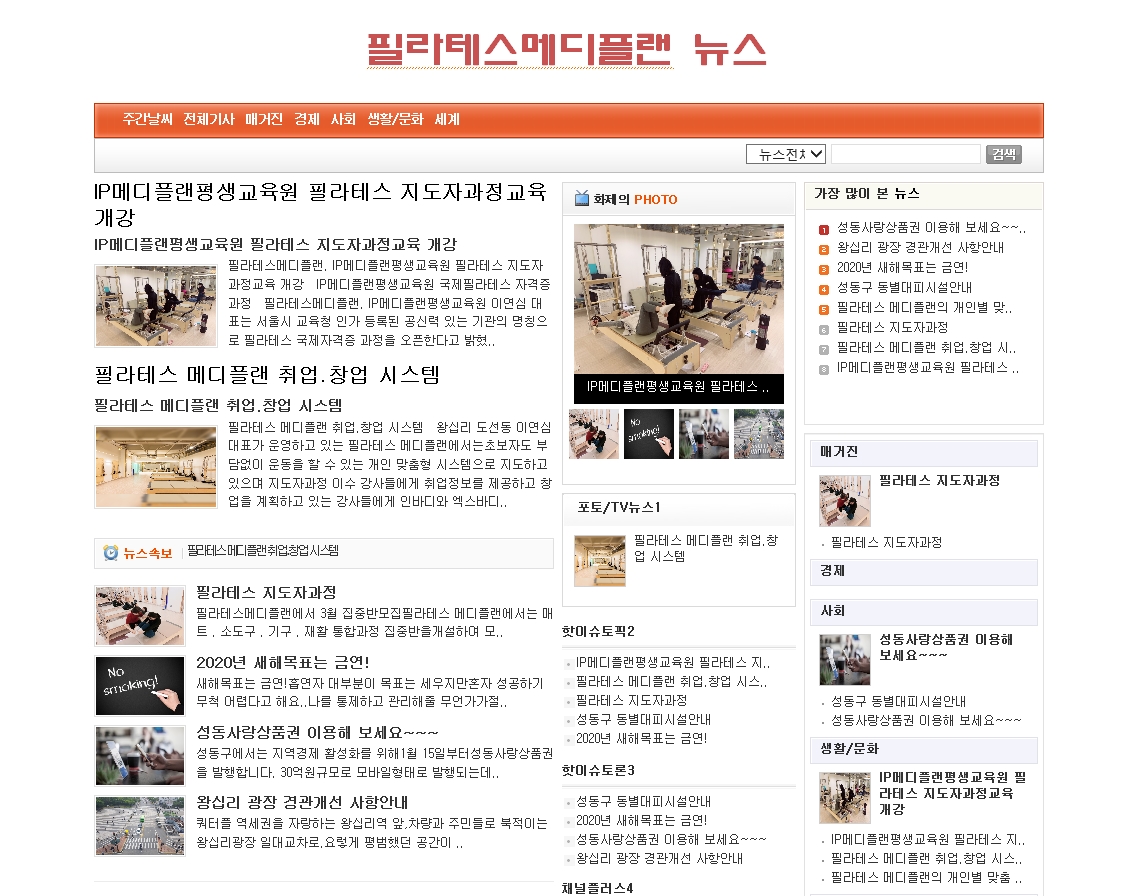Click the number 1 rank badge icon
The image size is (1126, 896).
pos(824,229)
